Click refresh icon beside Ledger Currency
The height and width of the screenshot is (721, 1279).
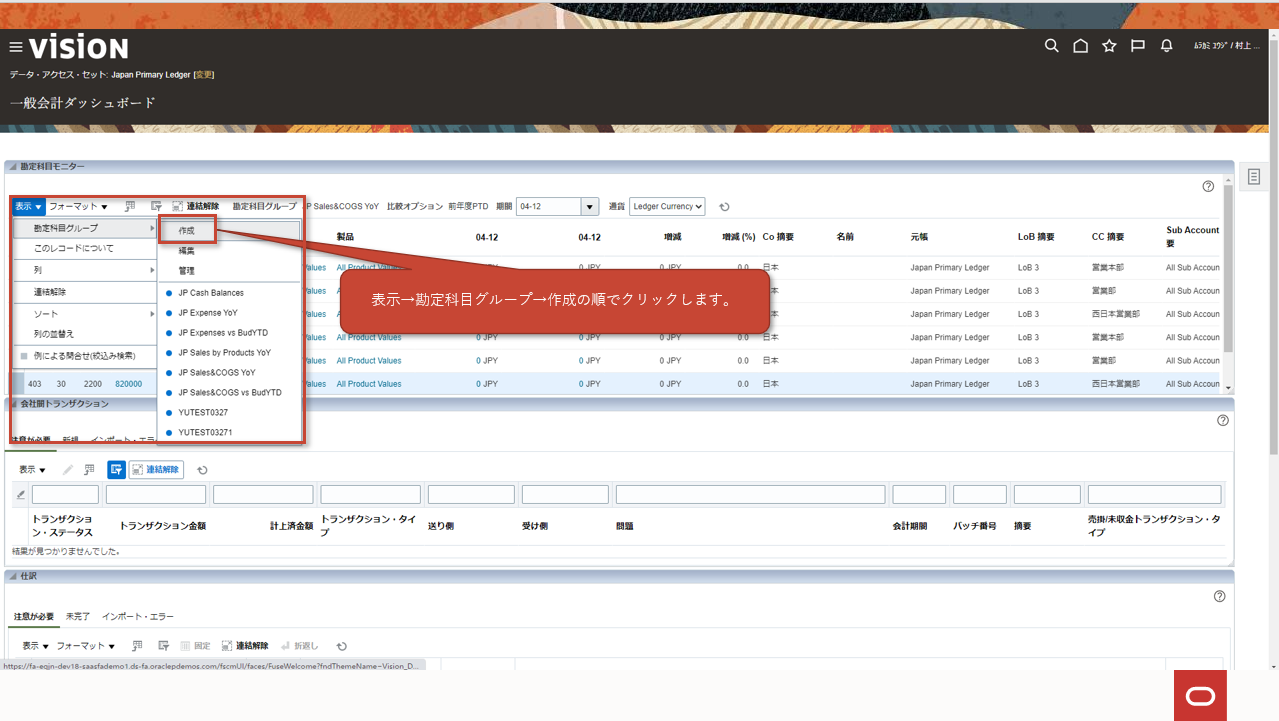pos(724,207)
